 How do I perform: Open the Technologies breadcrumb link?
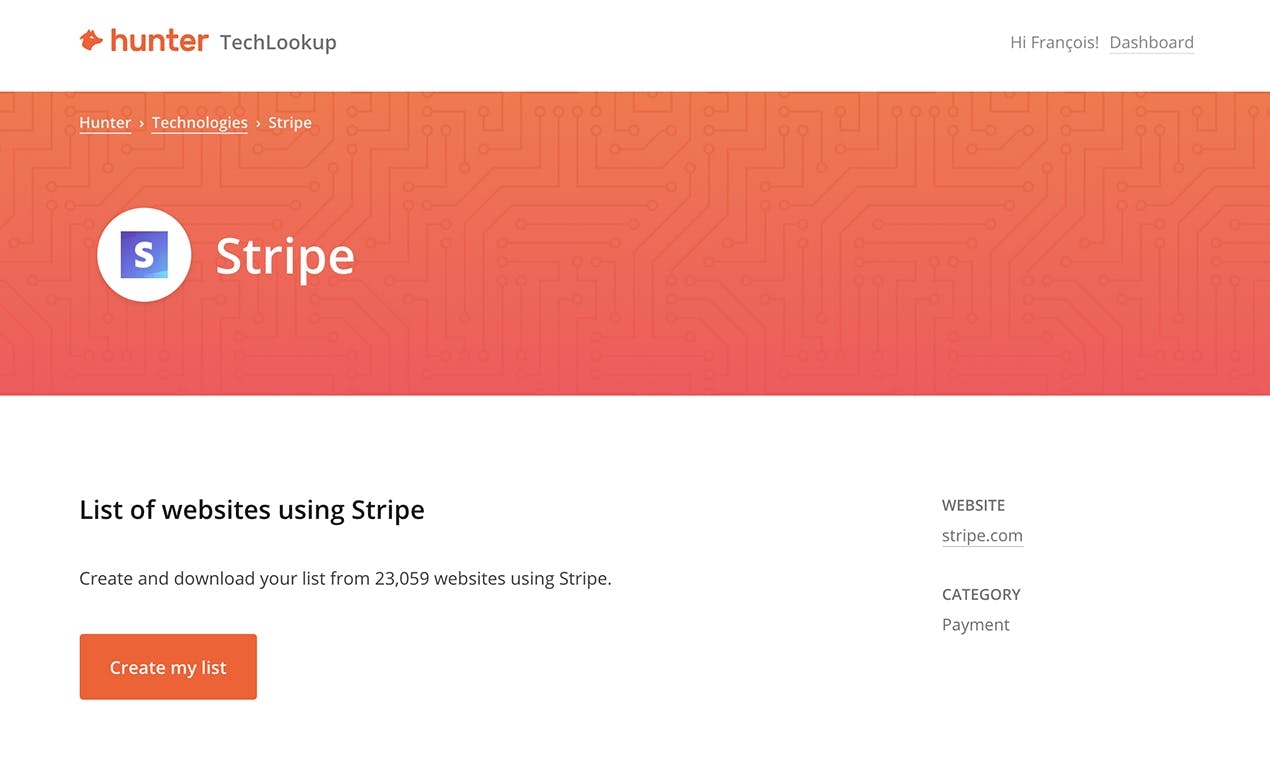(x=199, y=122)
